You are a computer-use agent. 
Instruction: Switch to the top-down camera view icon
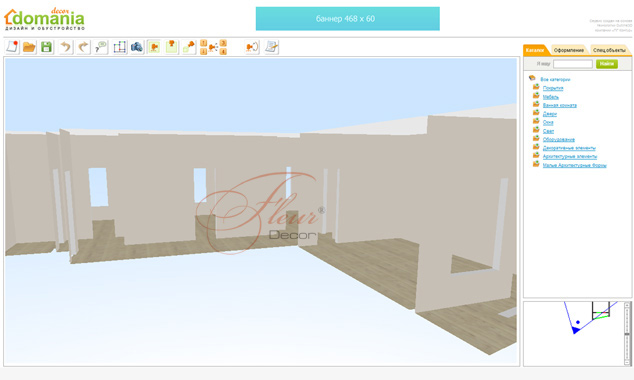[171, 47]
